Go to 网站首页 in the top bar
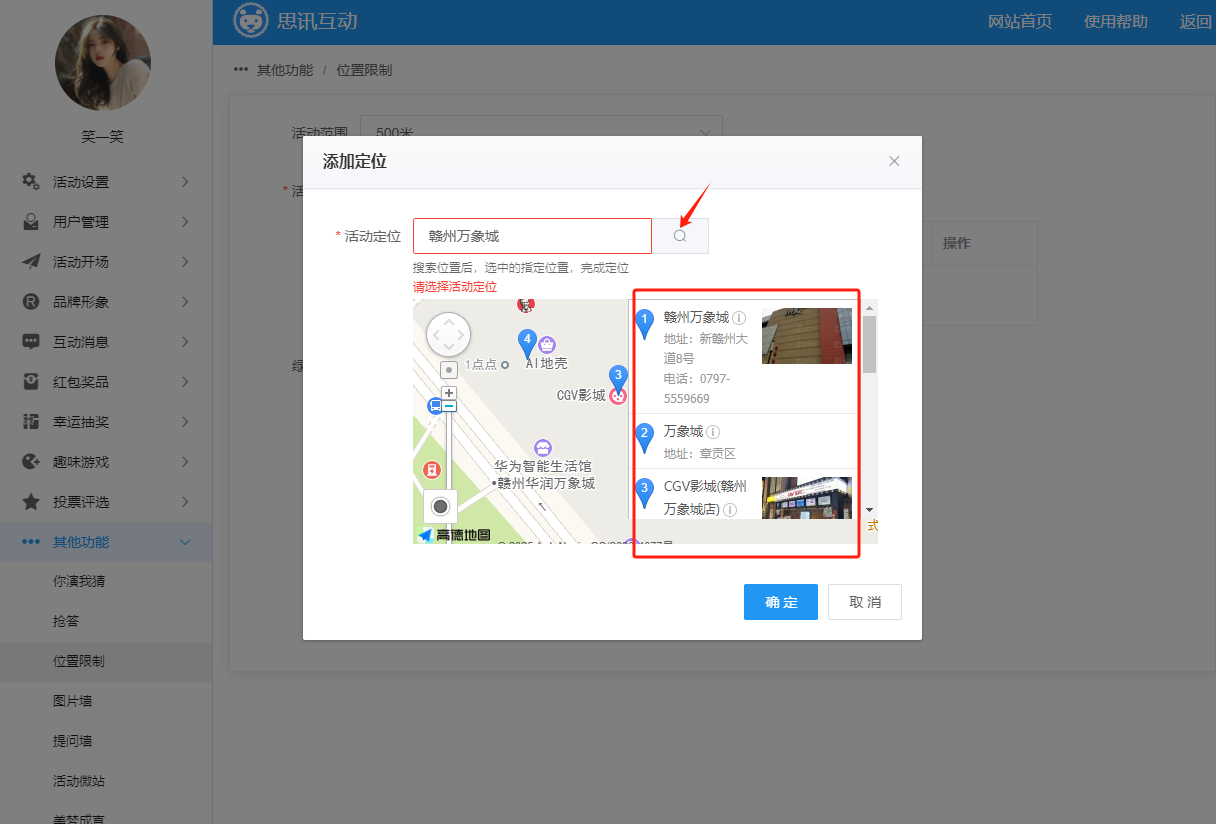Viewport: 1216px width, 824px height. pos(1020,22)
